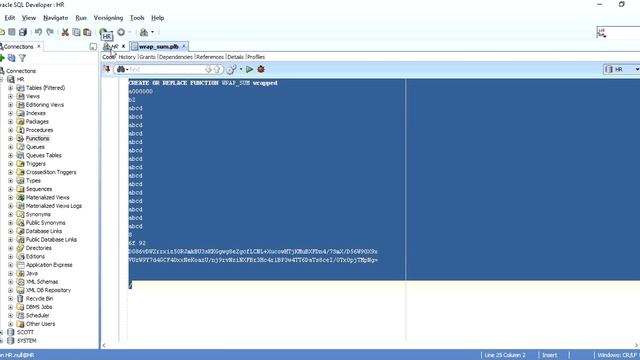This screenshot has height=360, width=640.
Task: Expand the Views node
Action: coord(11,96)
